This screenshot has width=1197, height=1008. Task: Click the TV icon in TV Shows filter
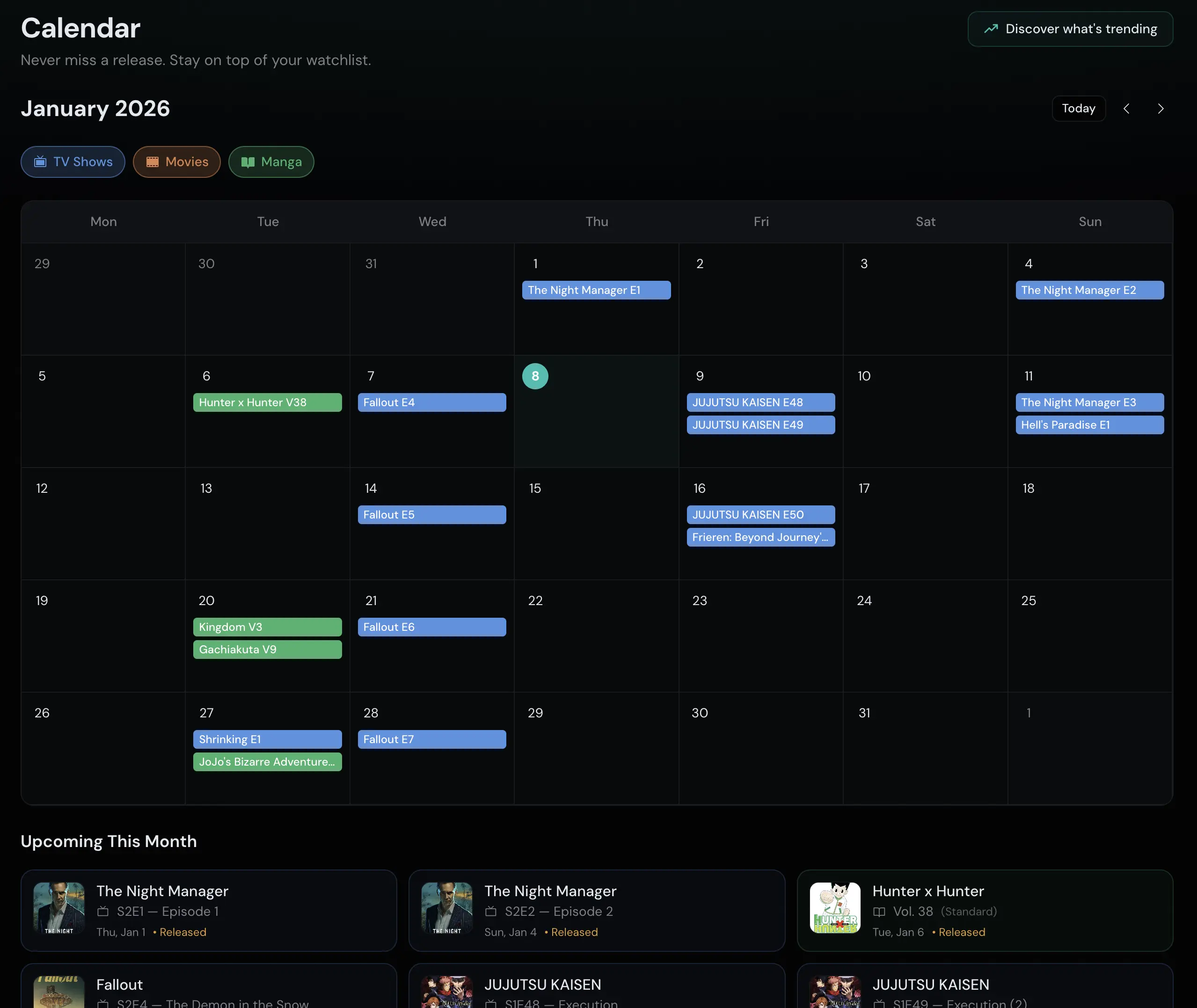tap(40, 162)
